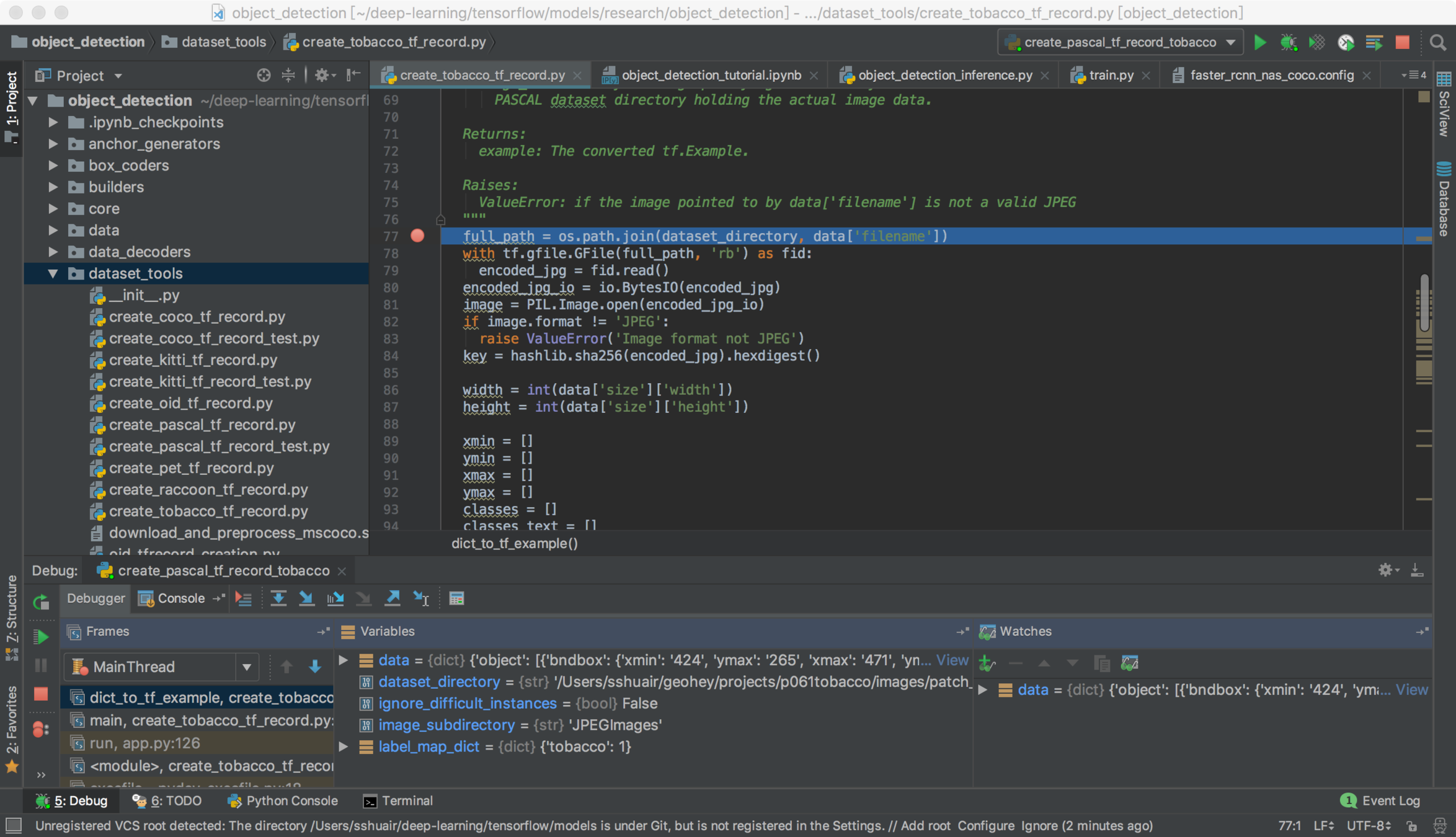
Task: Click red Stop button in debug sidebar
Action: (41, 694)
